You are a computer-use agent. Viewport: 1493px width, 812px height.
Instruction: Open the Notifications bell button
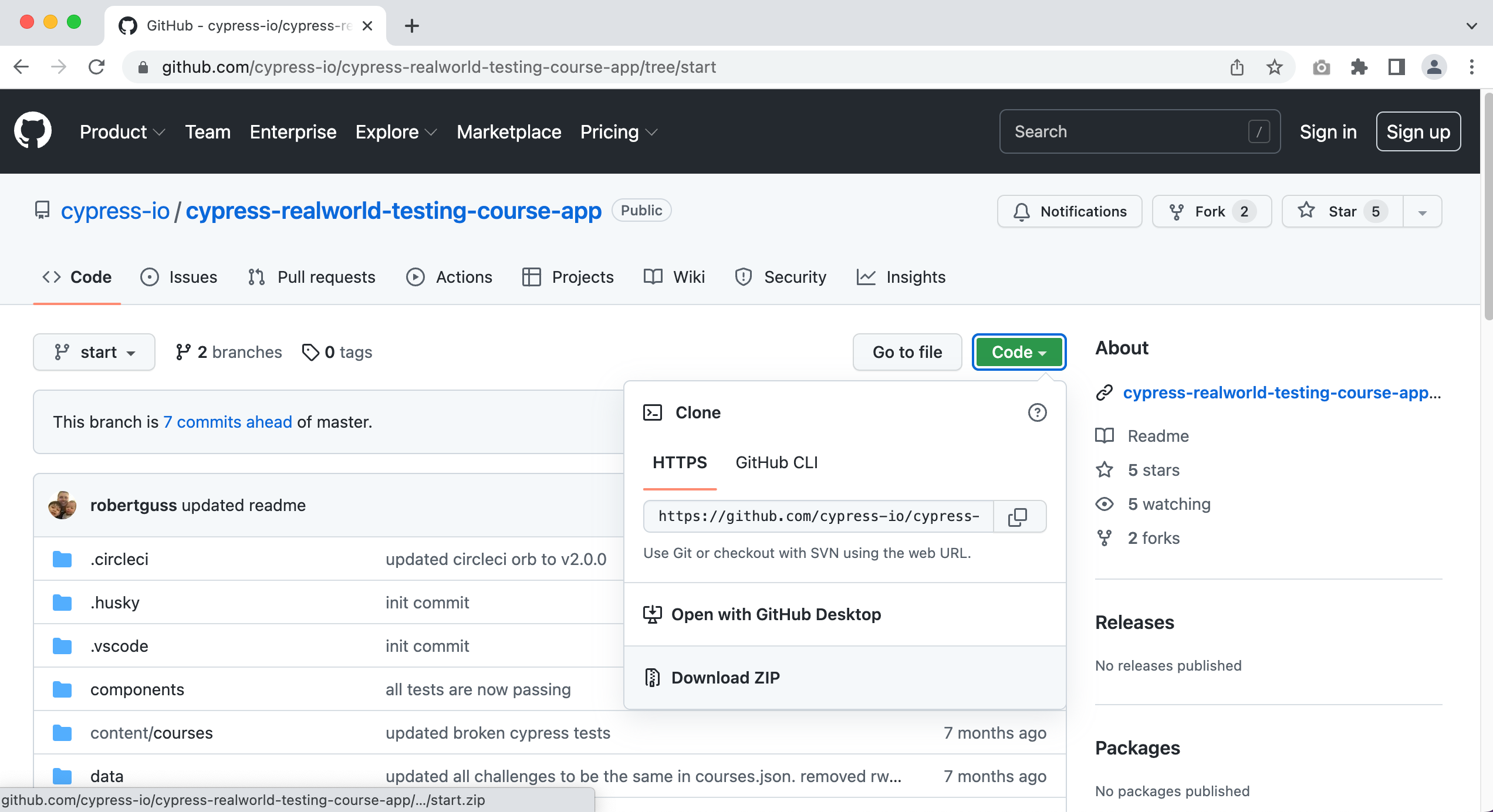pos(1069,211)
